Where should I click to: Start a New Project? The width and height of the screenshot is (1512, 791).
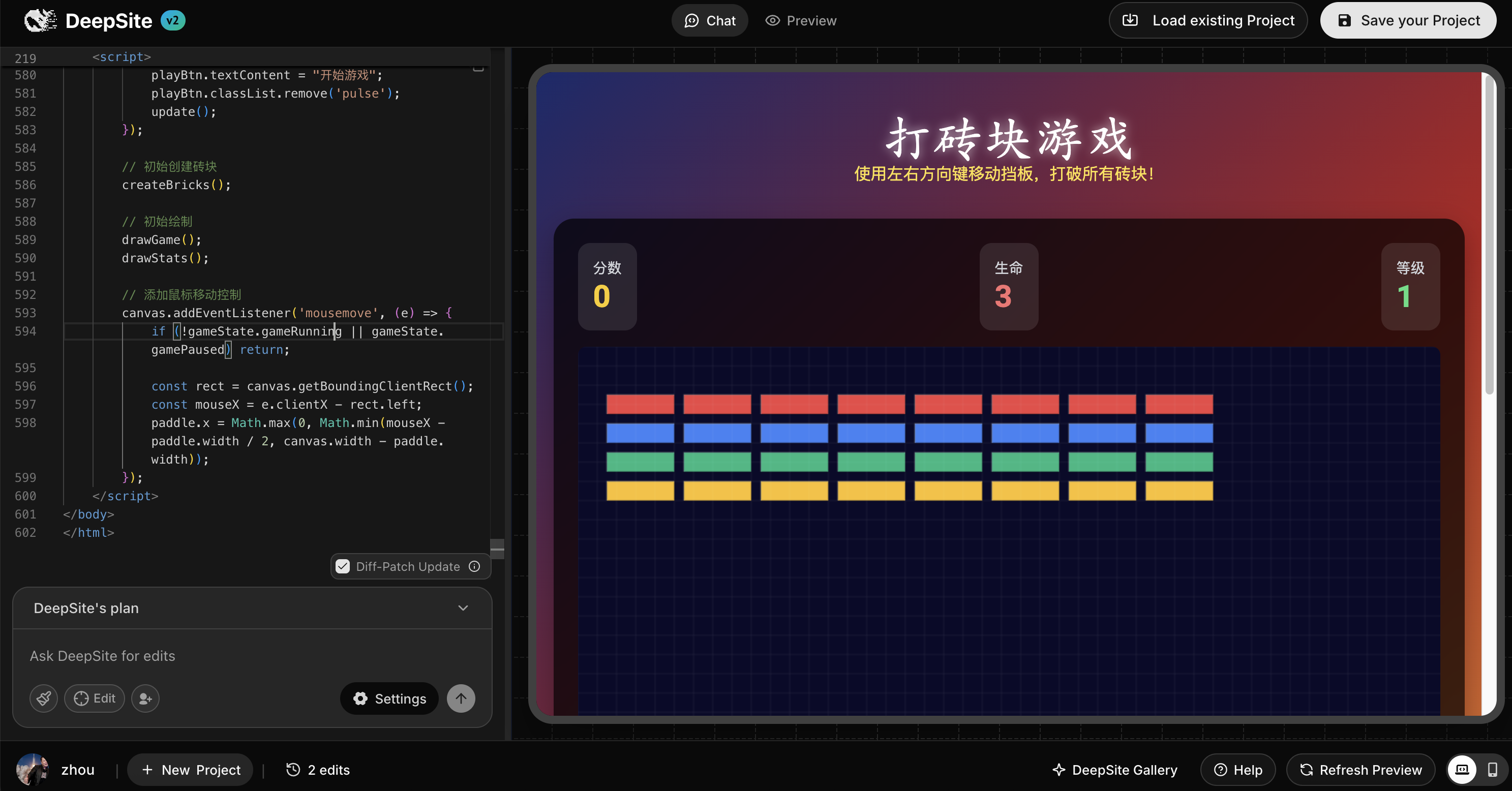pos(190,769)
